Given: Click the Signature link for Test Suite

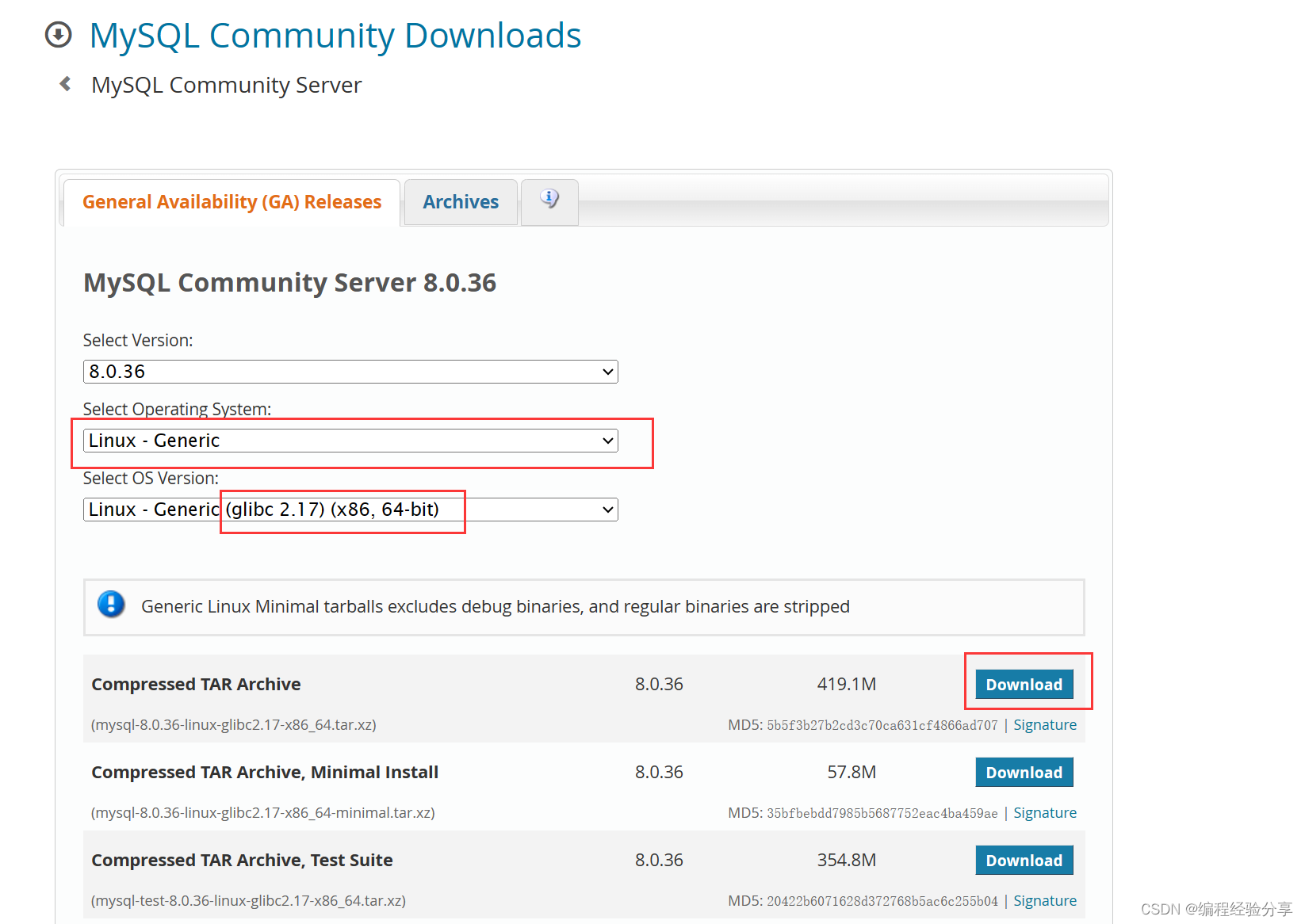Looking at the screenshot, I should [1045, 900].
